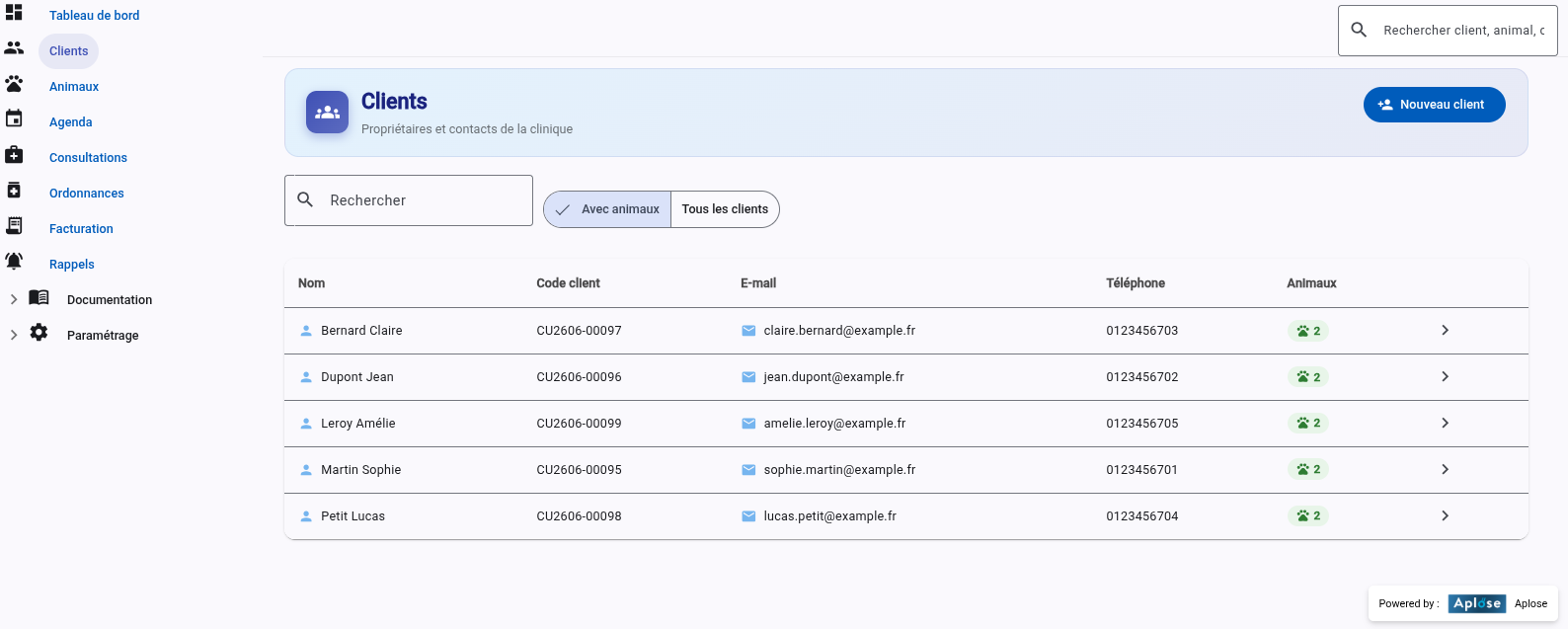The width and height of the screenshot is (1568, 629).
Task: Sort by E-mail column header
Action: pos(758,283)
